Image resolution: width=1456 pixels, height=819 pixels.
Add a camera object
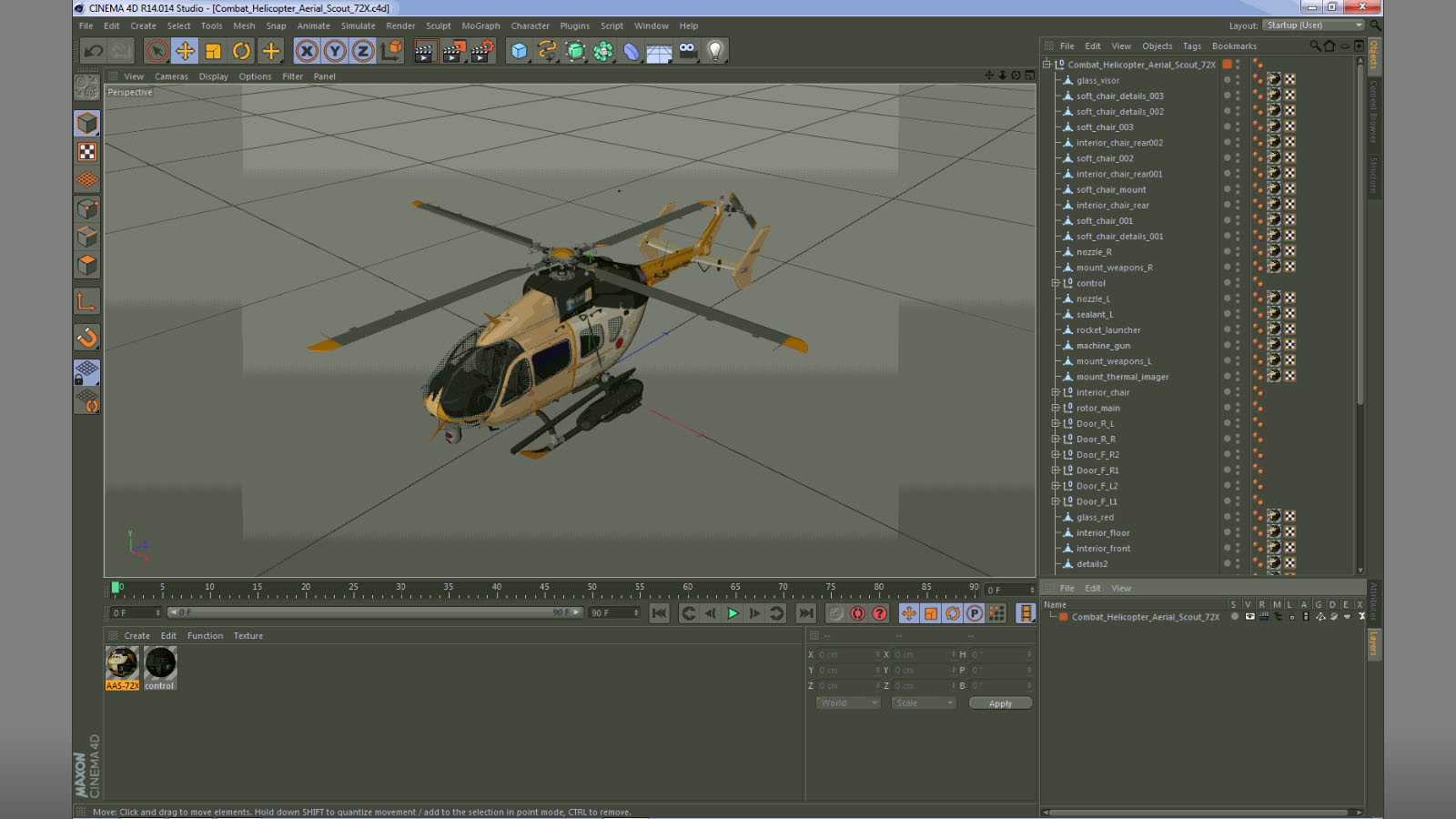[x=687, y=51]
